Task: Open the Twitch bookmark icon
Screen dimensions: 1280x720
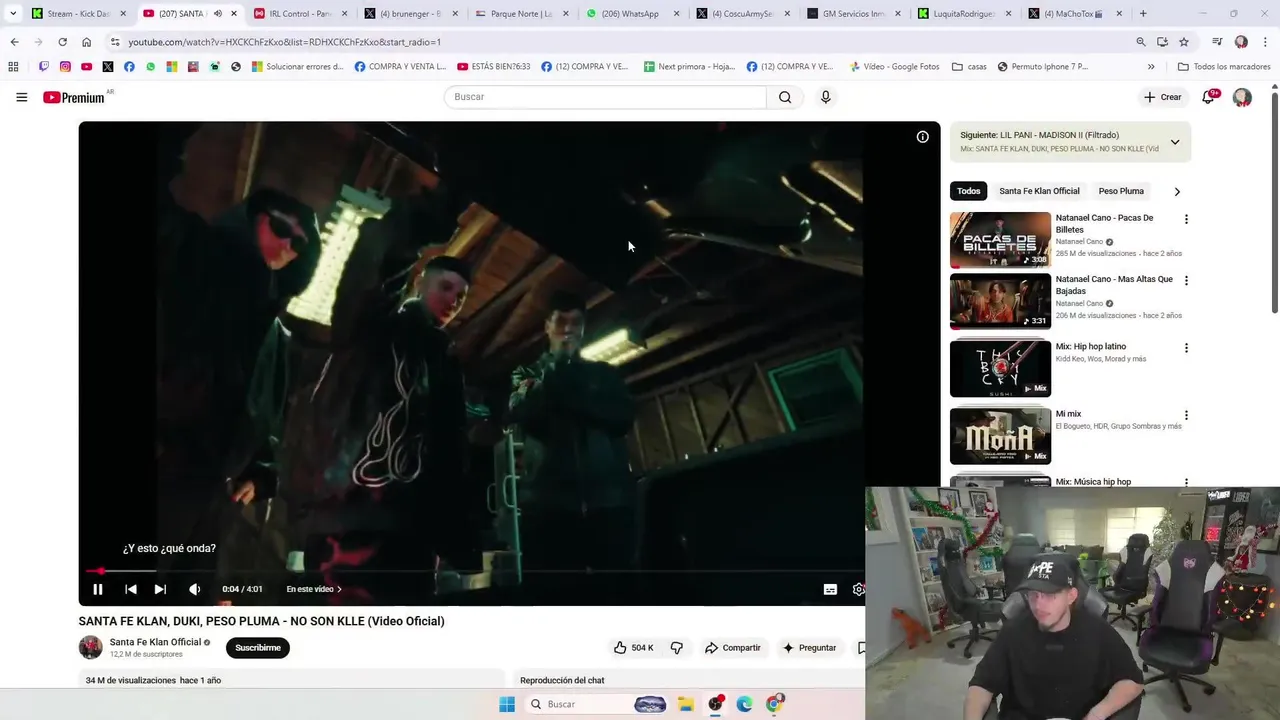Action: coord(43,67)
